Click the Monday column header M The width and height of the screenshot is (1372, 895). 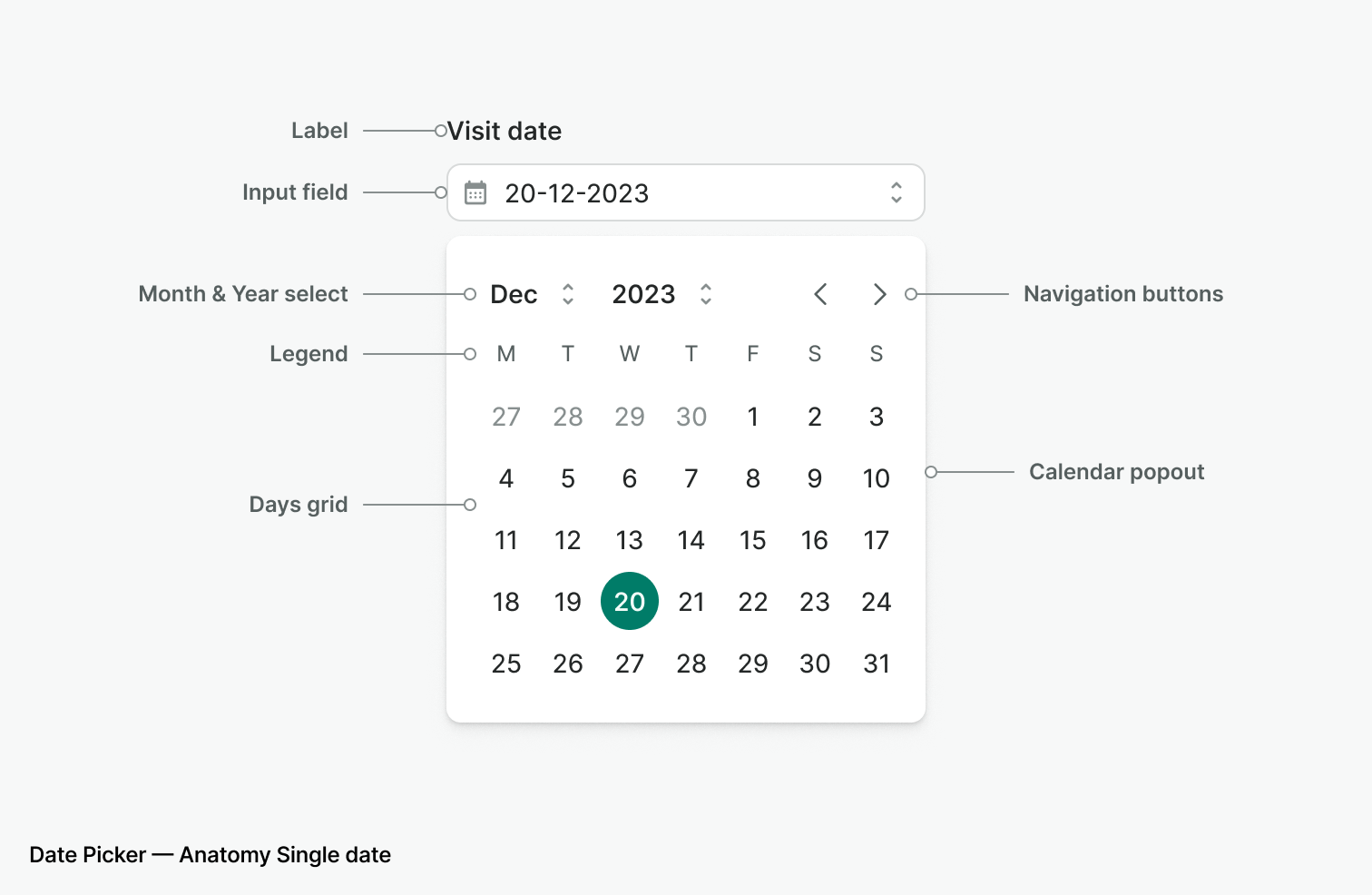click(506, 354)
